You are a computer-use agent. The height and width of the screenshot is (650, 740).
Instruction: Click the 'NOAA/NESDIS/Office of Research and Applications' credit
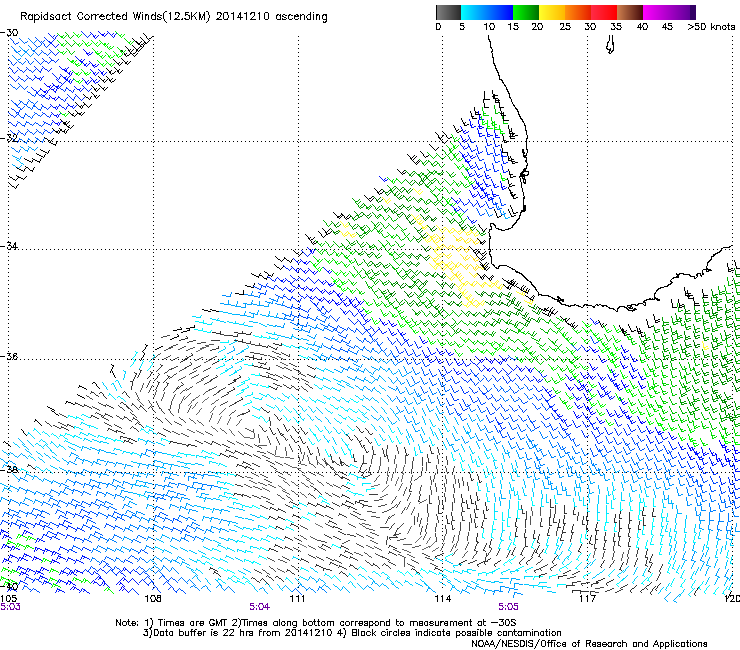589,644
